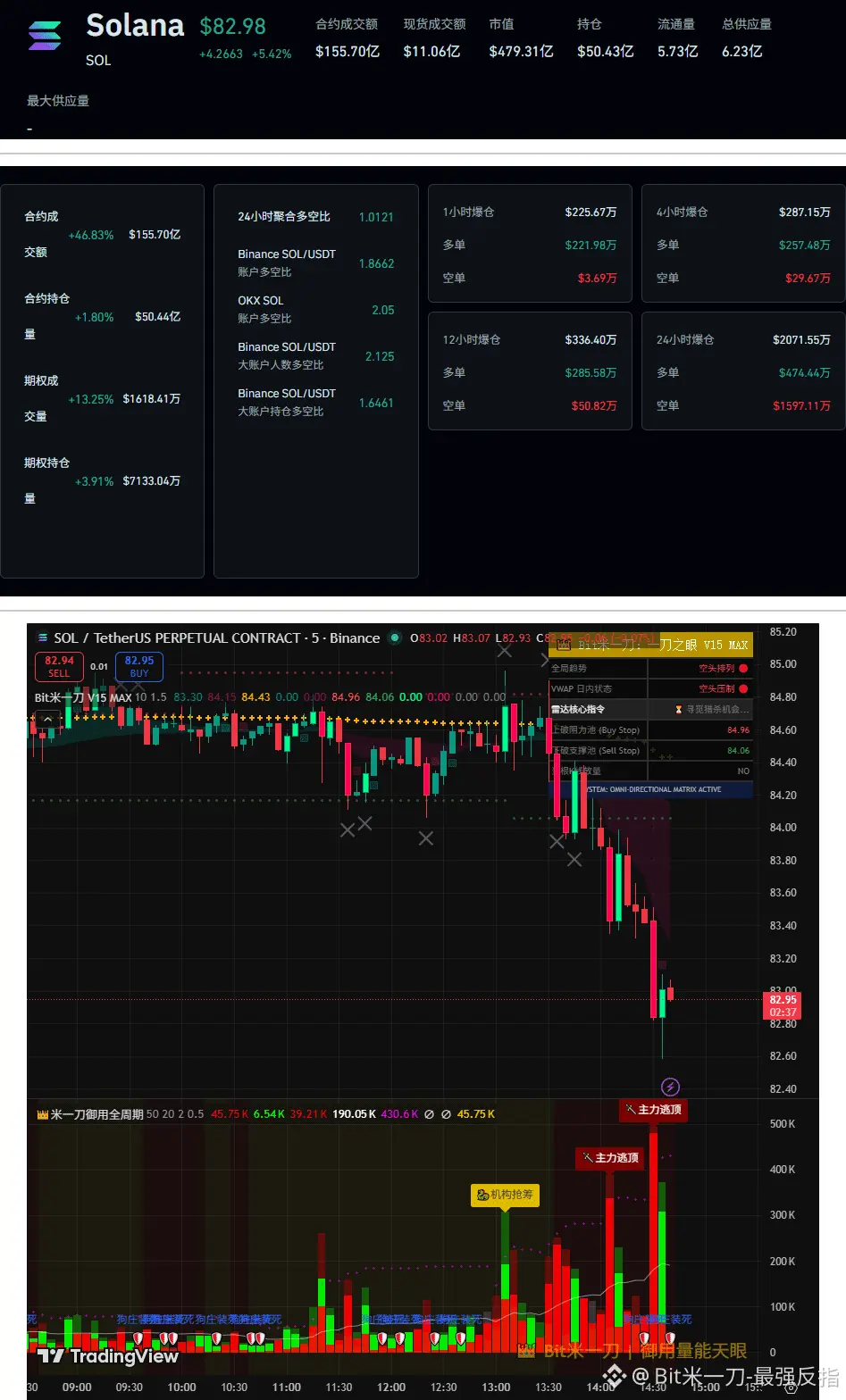The image size is (846, 1400).
Task: Collapse indicator legend with the chevron arrow
Action: [x=48, y=720]
